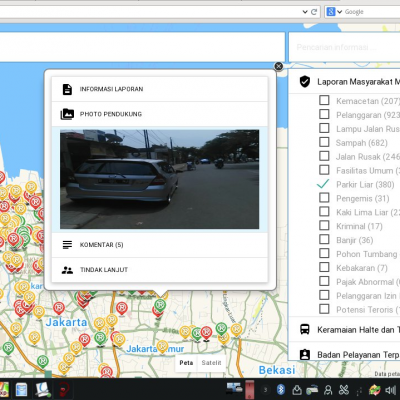Enable the Kemacetan checkbox
Screen dimensions: 400x400
pyautogui.click(x=324, y=100)
